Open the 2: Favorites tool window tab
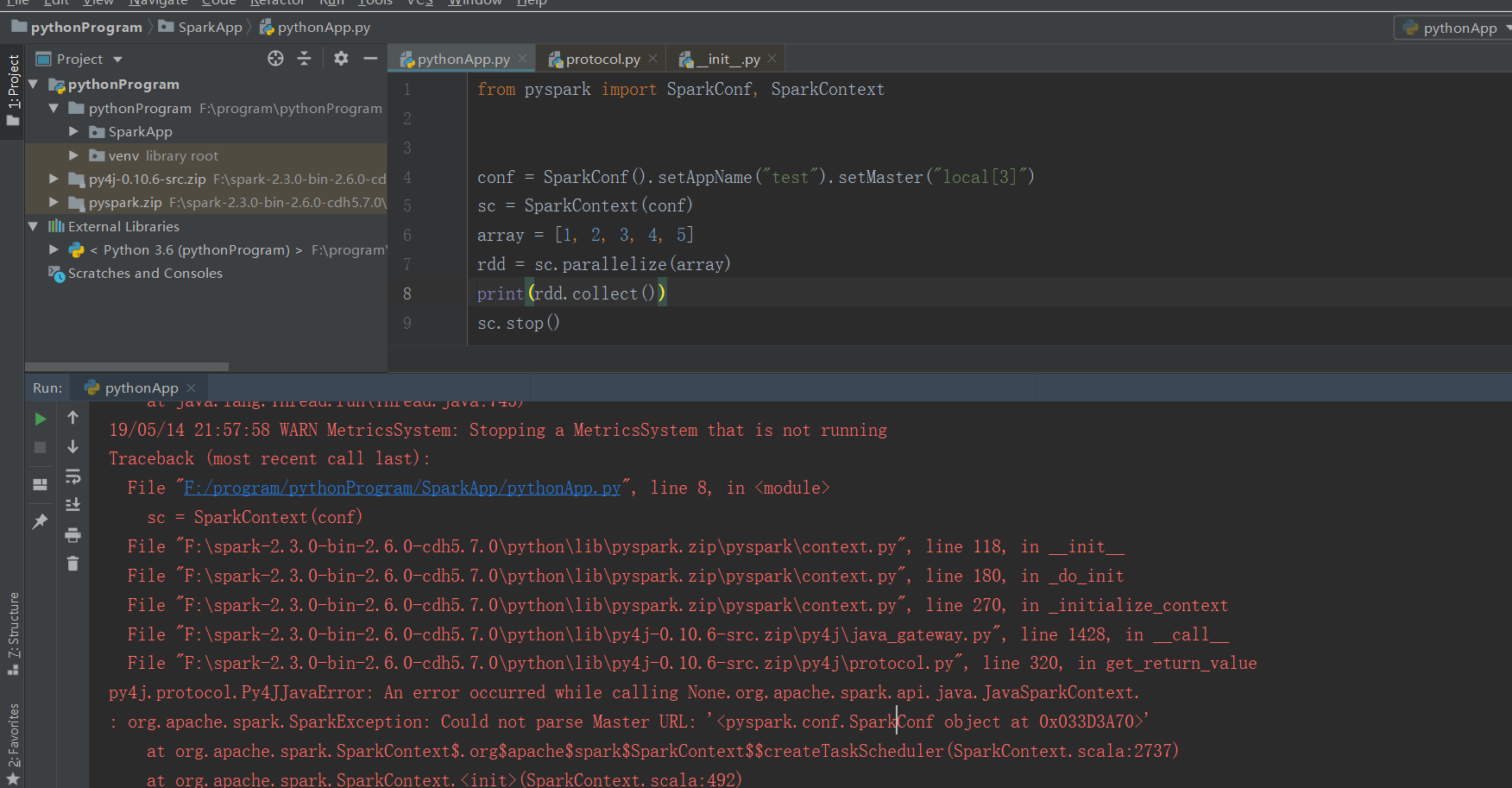The width and height of the screenshot is (1512, 788). coord(13,743)
